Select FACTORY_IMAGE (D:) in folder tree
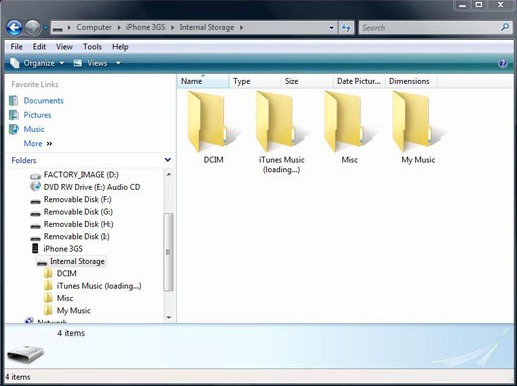This screenshot has height=386, width=517. tap(81, 175)
